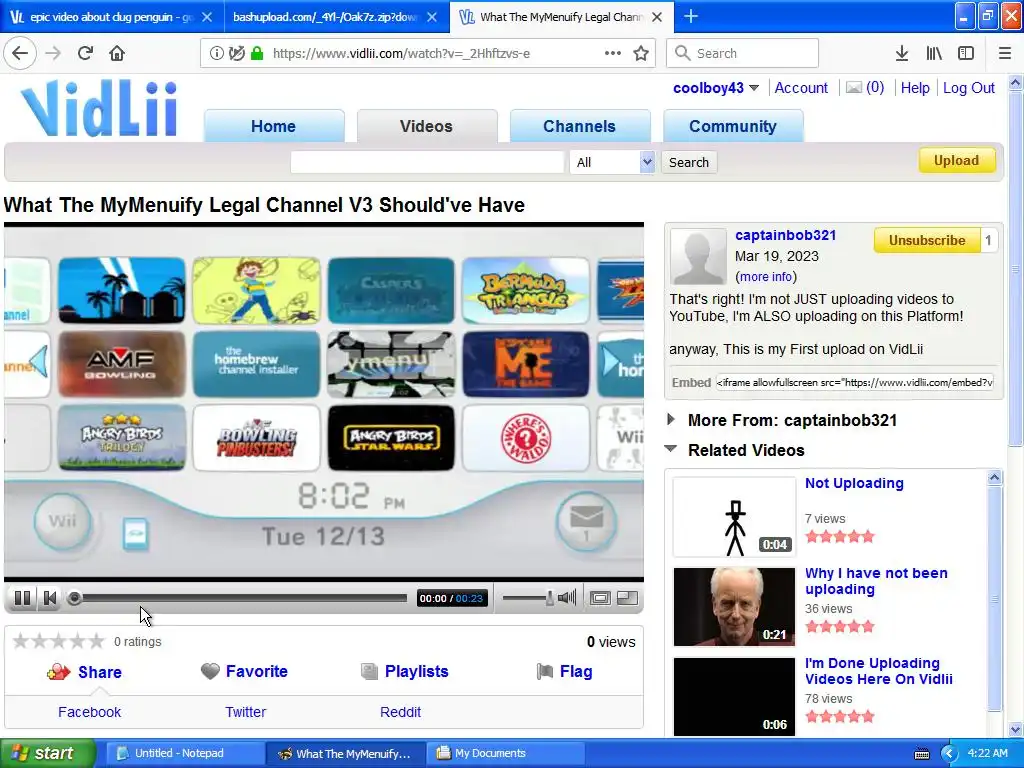This screenshot has width=1024, height=768.
Task: Click the video progress seek bar
Action: click(x=239, y=598)
